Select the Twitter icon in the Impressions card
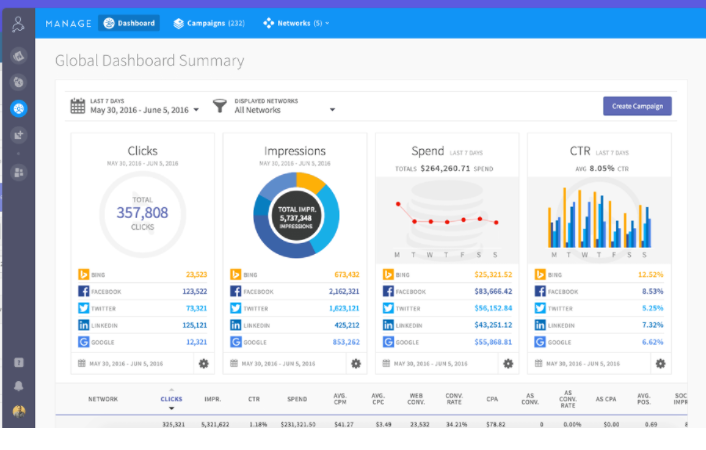 pyautogui.click(x=237, y=308)
